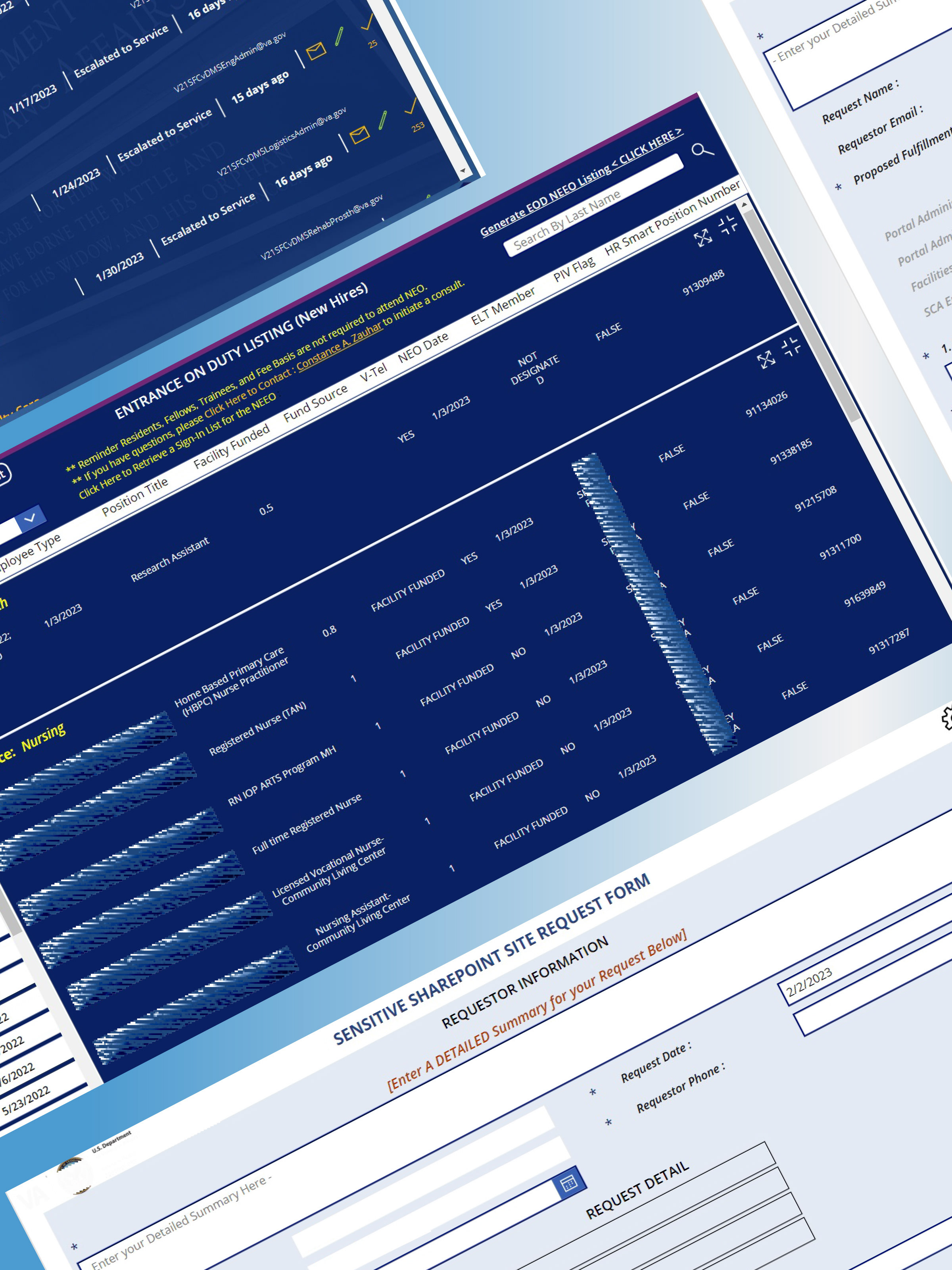Viewport: 952px width, 1270px height.
Task: Click the NOT DESIGNATED cell
Action: (535, 369)
